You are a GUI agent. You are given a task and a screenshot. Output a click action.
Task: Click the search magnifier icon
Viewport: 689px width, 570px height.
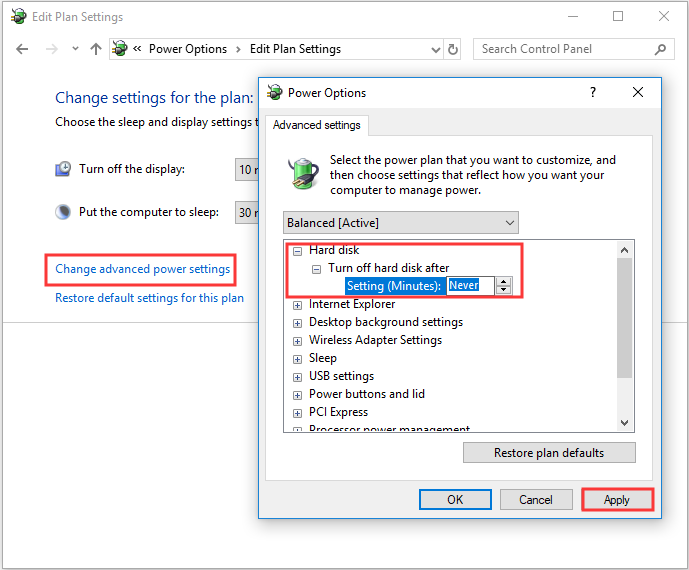[x=661, y=49]
